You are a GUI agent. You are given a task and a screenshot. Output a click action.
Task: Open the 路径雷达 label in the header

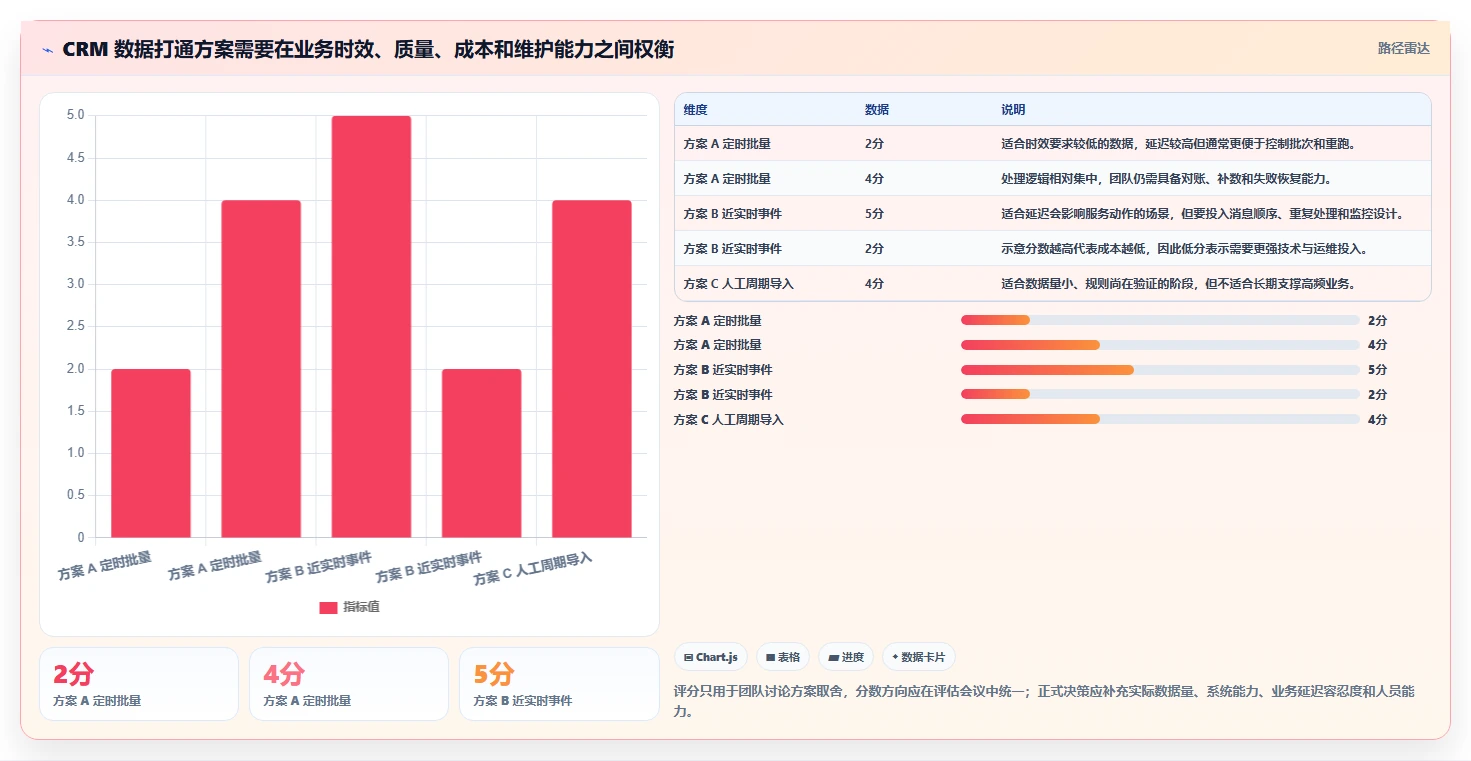tap(1404, 48)
